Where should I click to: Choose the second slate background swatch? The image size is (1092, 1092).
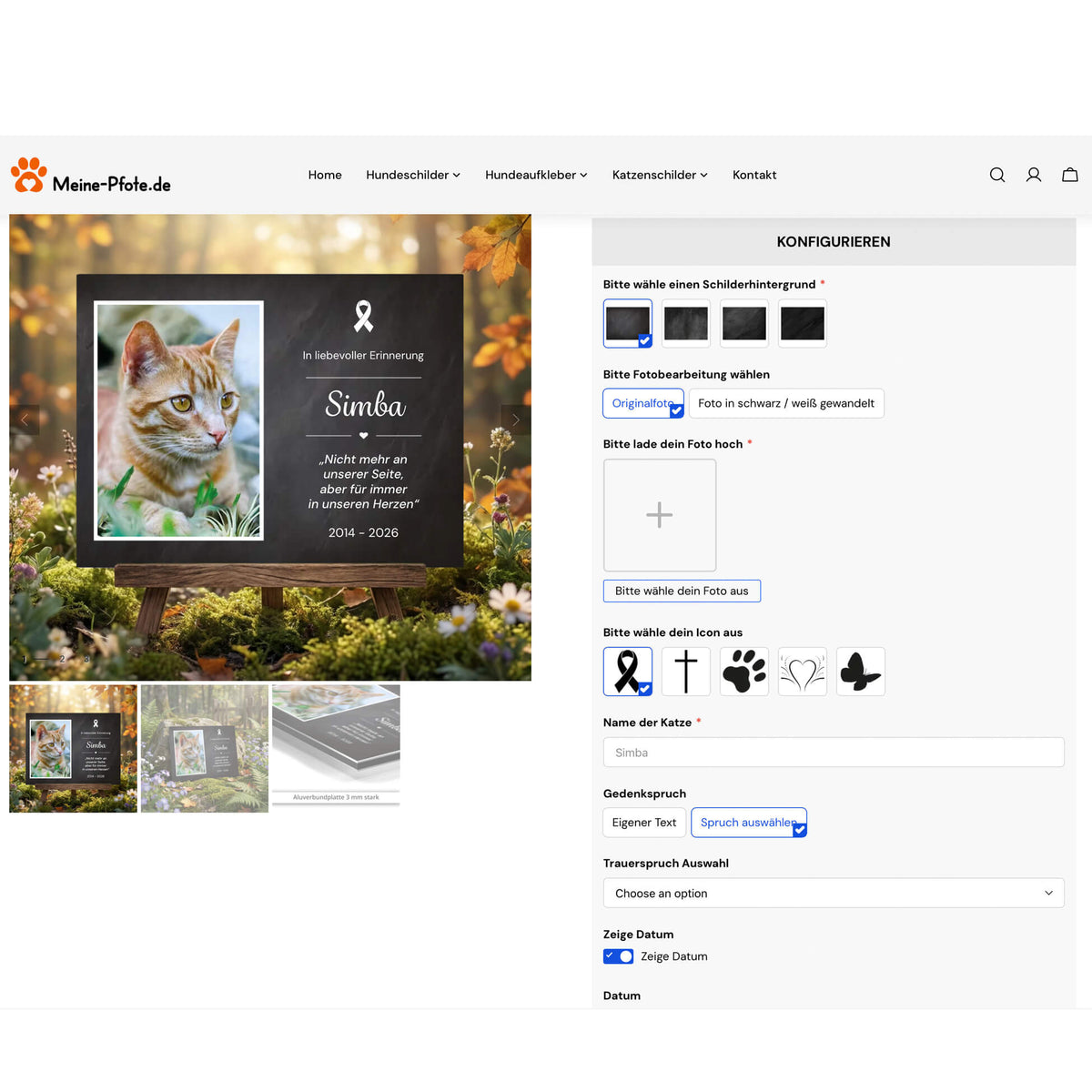click(x=686, y=323)
